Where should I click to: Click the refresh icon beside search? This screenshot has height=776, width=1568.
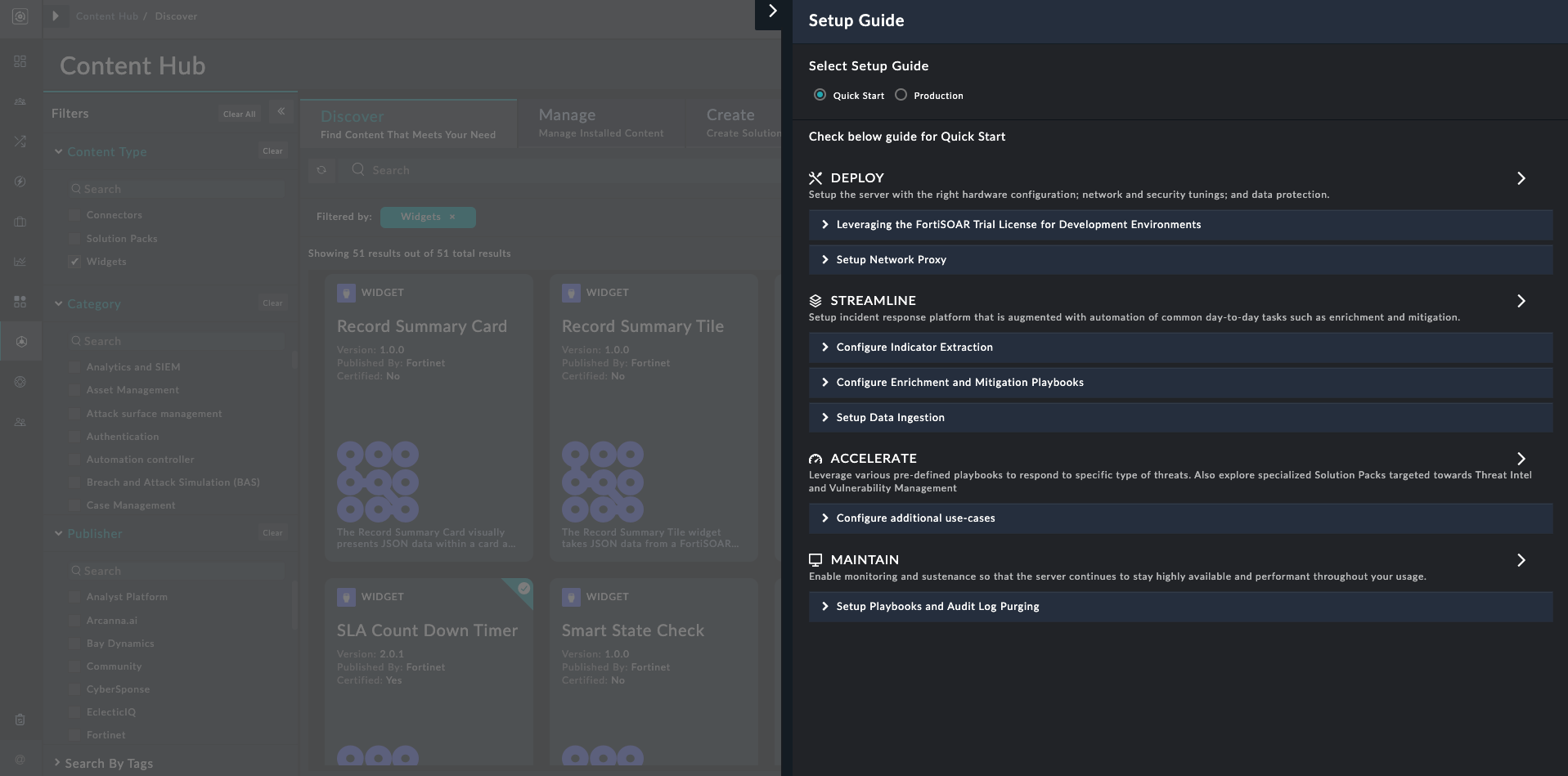(321, 170)
